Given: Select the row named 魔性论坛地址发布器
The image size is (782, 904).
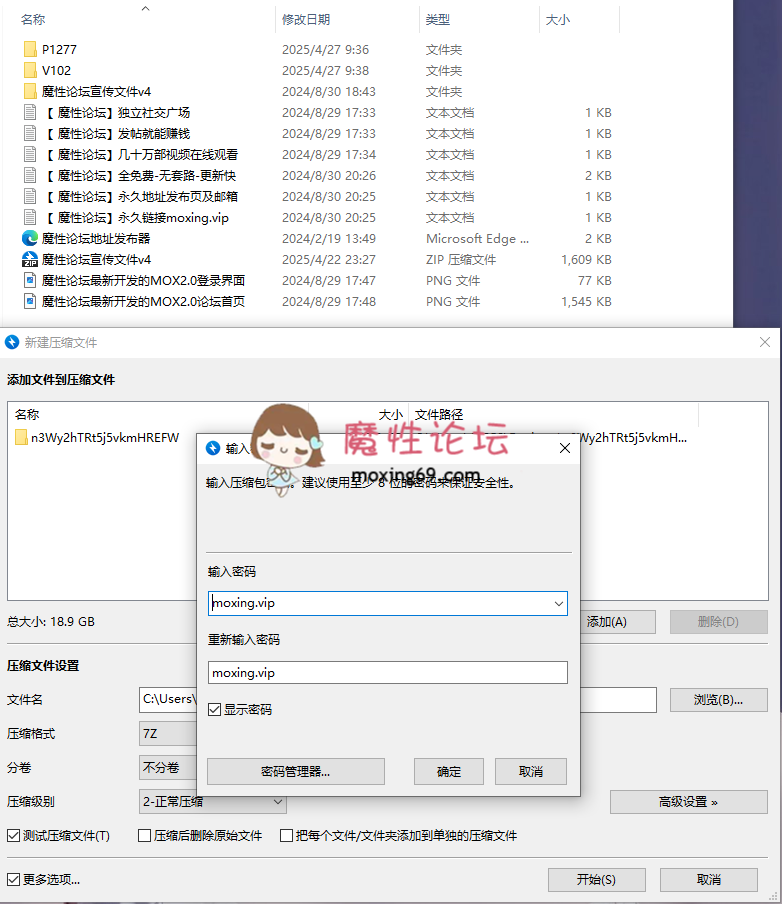Looking at the screenshot, I should 96,239.
